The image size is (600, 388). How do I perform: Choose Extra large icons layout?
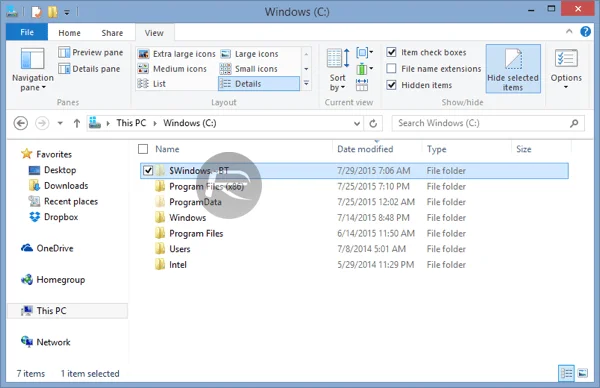pos(177,54)
